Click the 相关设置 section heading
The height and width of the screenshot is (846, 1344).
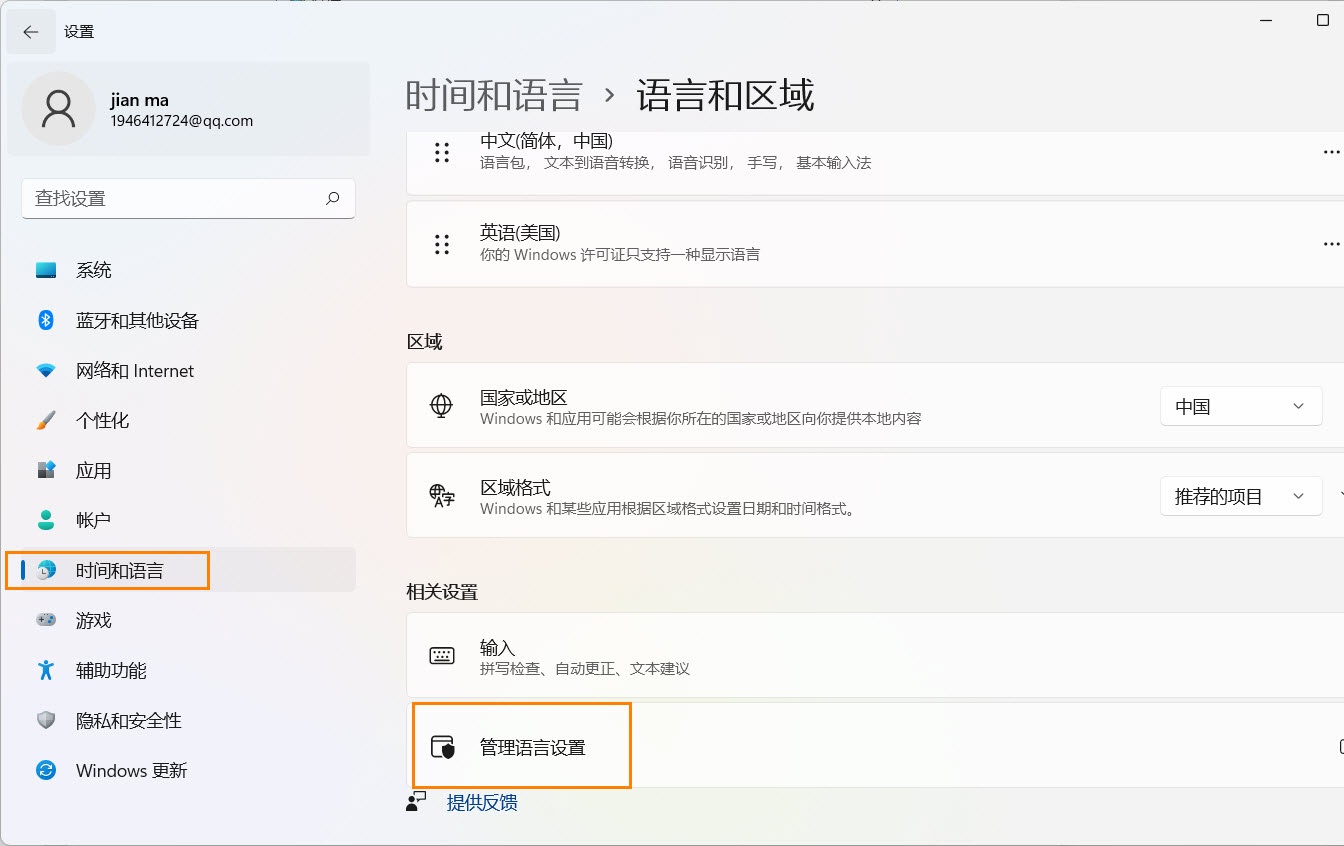tap(442, 592)
